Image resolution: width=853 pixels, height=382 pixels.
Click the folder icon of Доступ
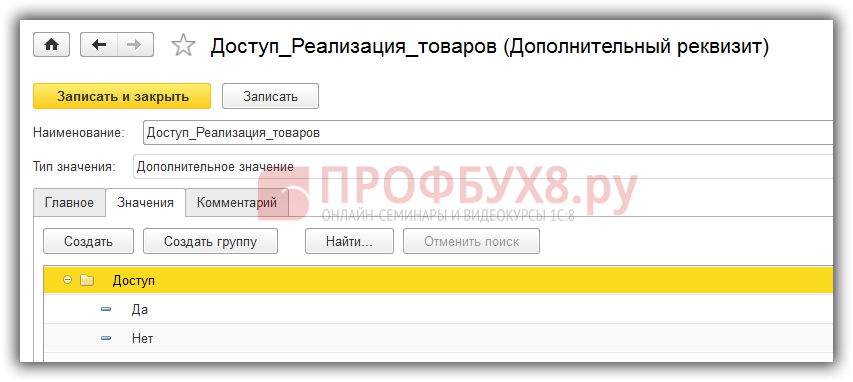click(86, 280)
